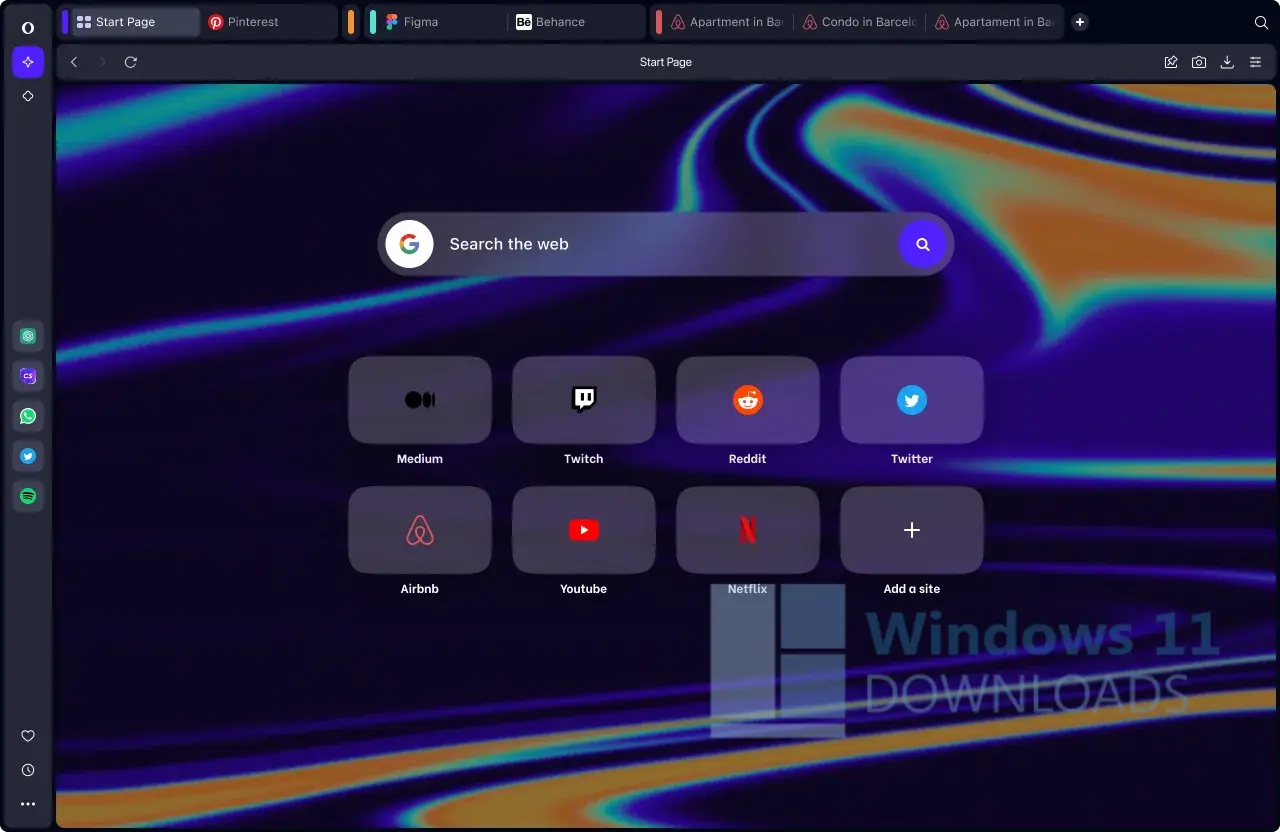Open the Opera menu logo
This screenshot has height=832, width=1280.
pos(28,27)
